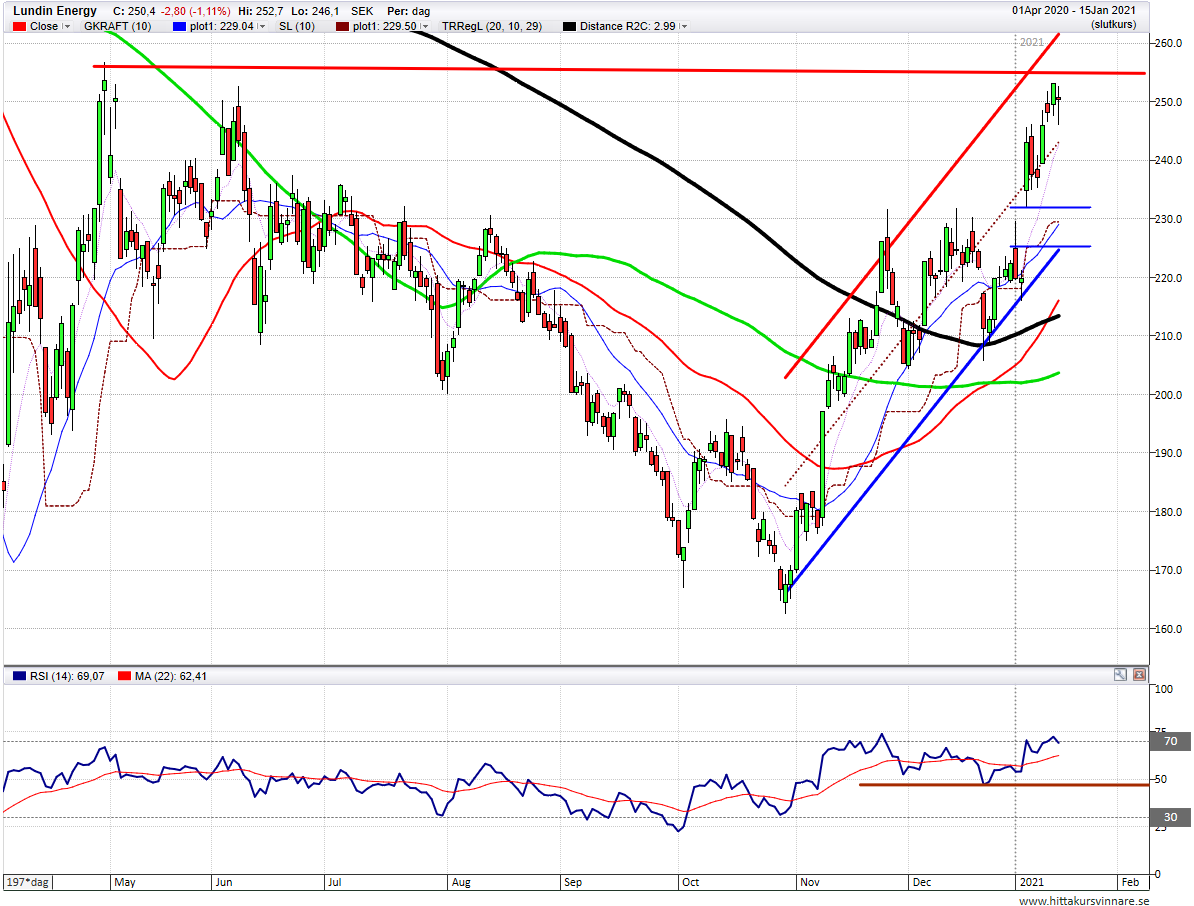Viewport: 1194px width, 906px height.
Task: Click the blue plot1 229.04 swatch
Action: 180,27
